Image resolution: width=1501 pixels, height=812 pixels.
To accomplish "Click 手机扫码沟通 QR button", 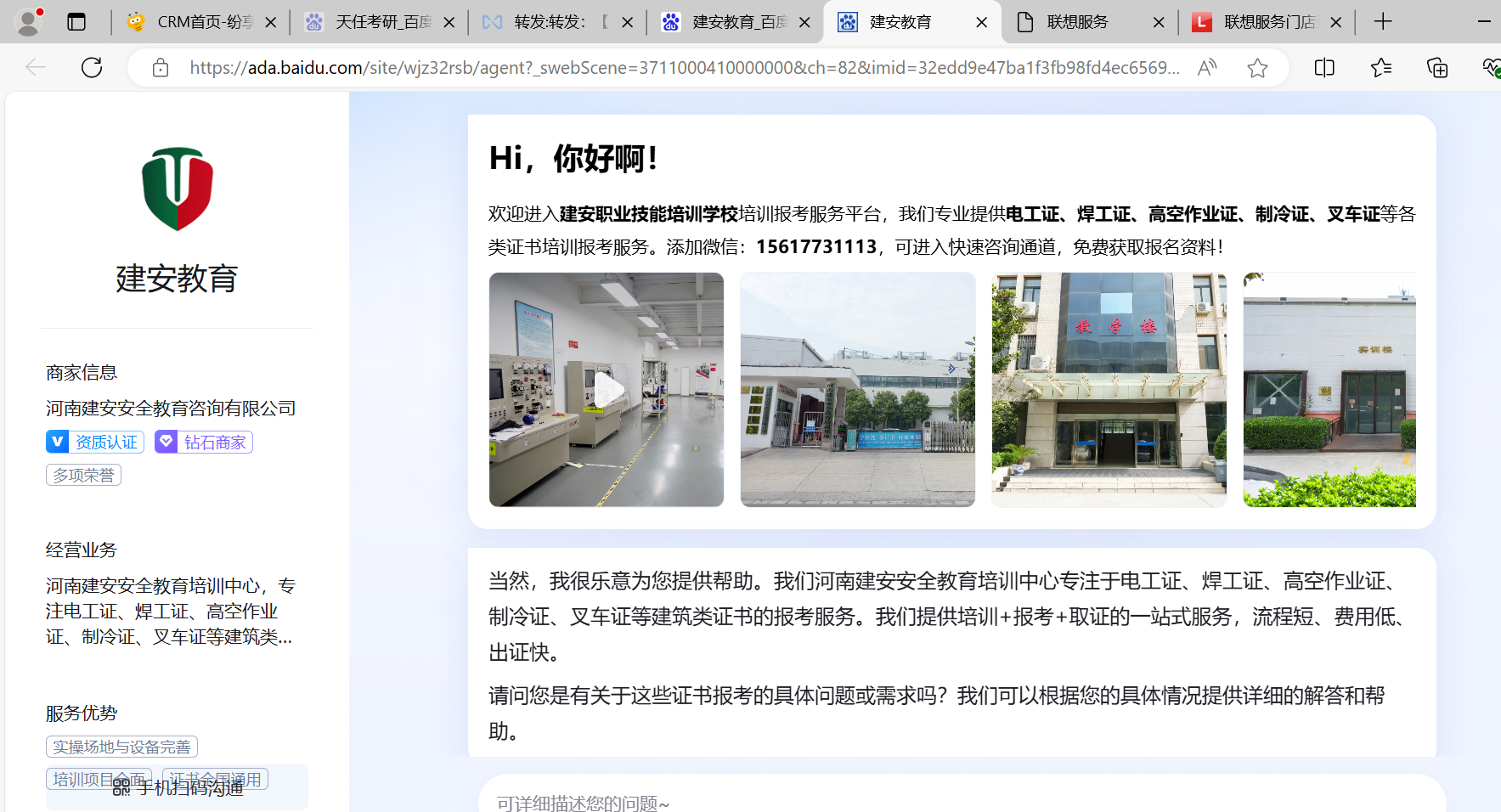I will click(177, 787).
